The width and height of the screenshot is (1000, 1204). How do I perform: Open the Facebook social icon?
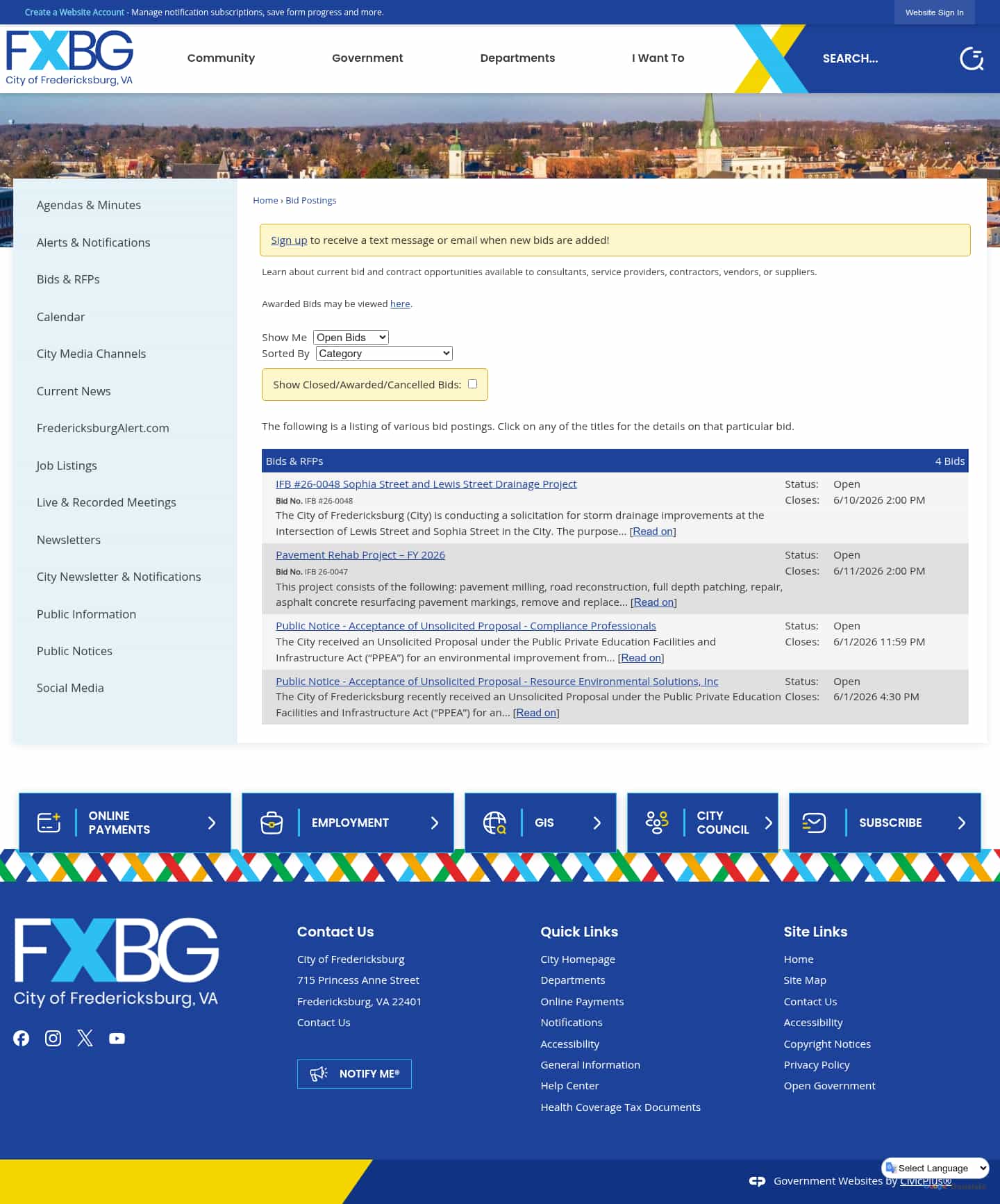tap(22, 1038)
